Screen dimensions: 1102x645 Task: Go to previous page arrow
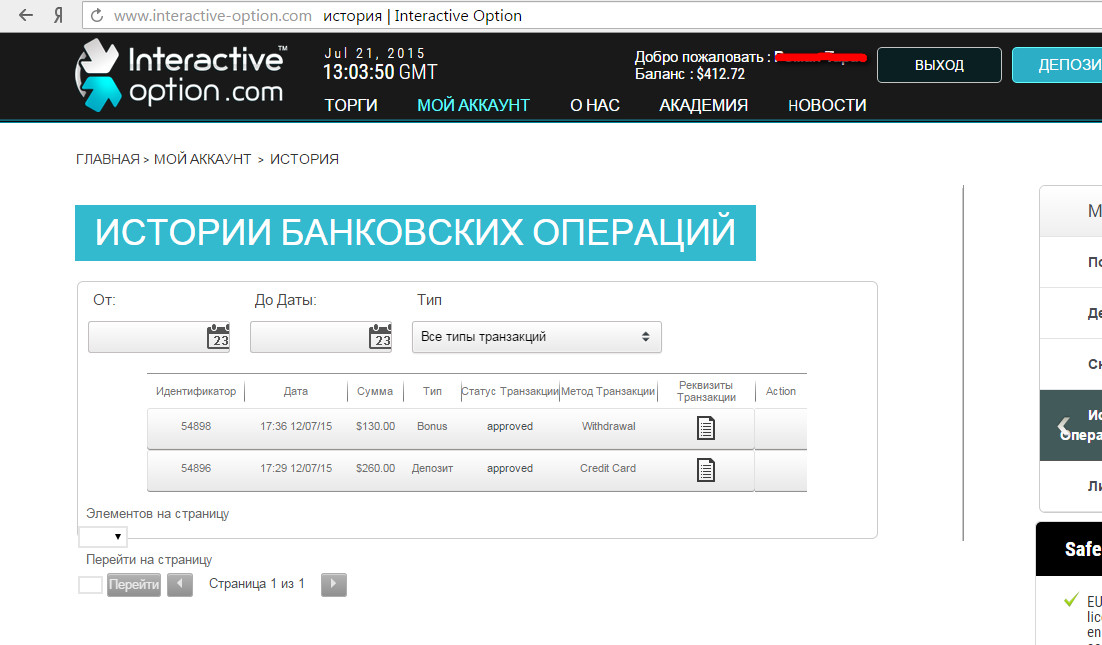[180, 585]
